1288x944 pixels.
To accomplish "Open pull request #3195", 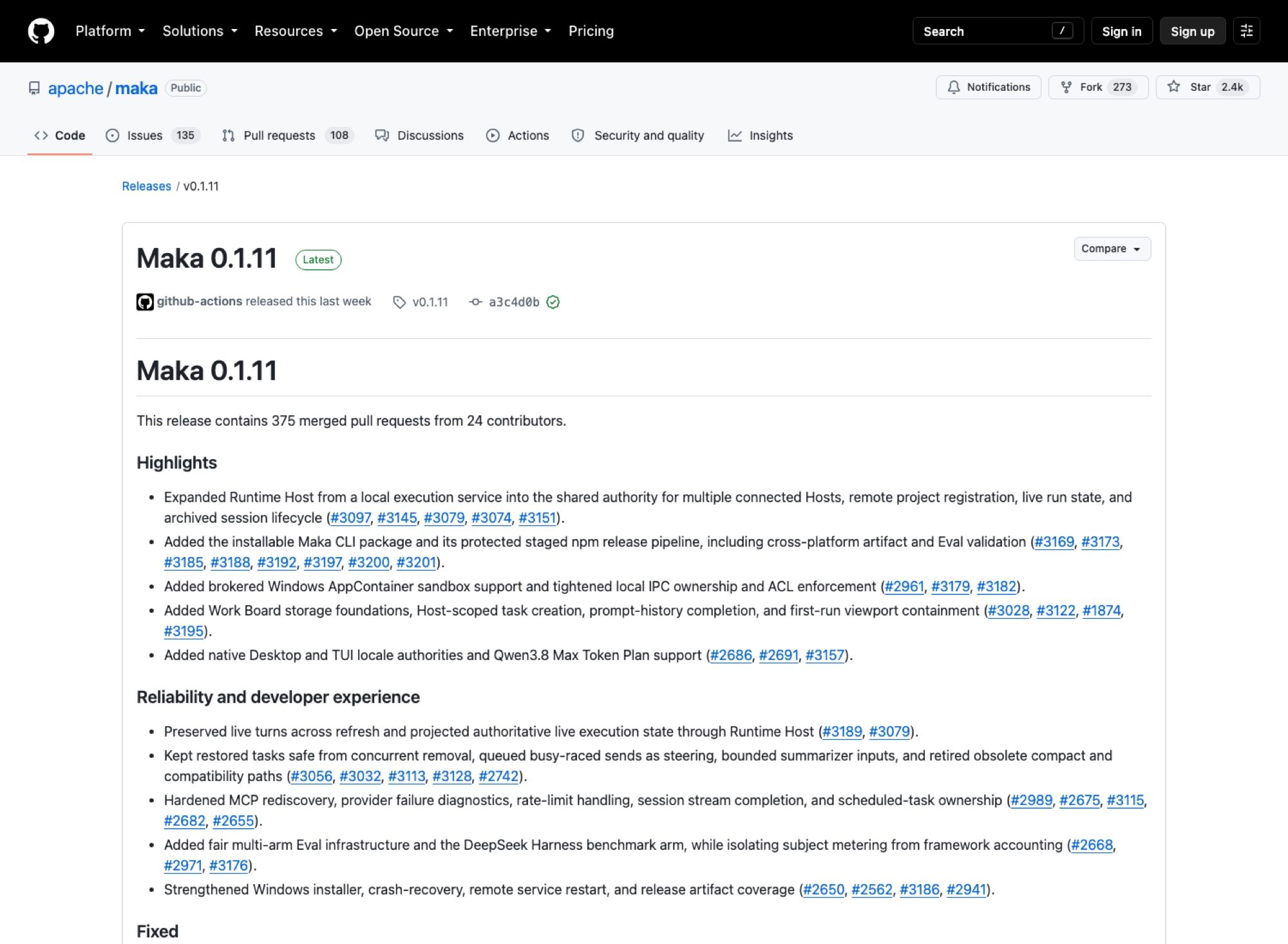I will click(184, 631).
